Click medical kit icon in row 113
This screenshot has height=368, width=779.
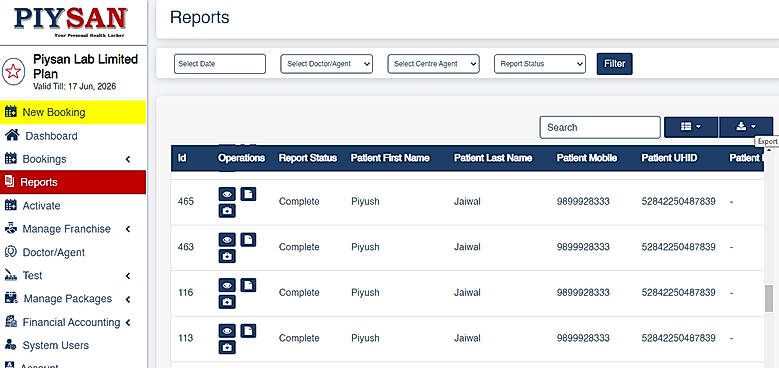coord(227,348)
